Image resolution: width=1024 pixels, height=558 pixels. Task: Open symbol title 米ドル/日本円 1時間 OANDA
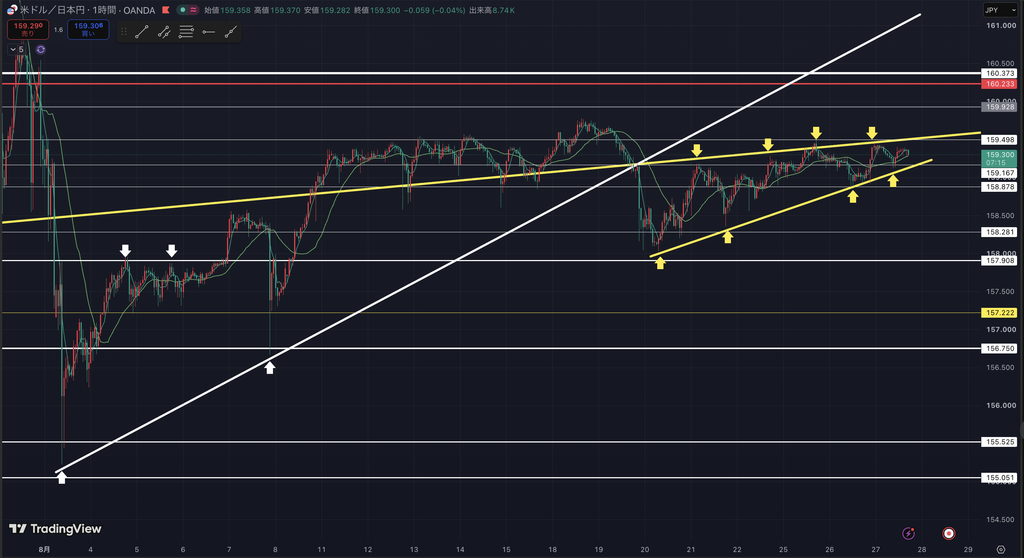coord(88,10)
